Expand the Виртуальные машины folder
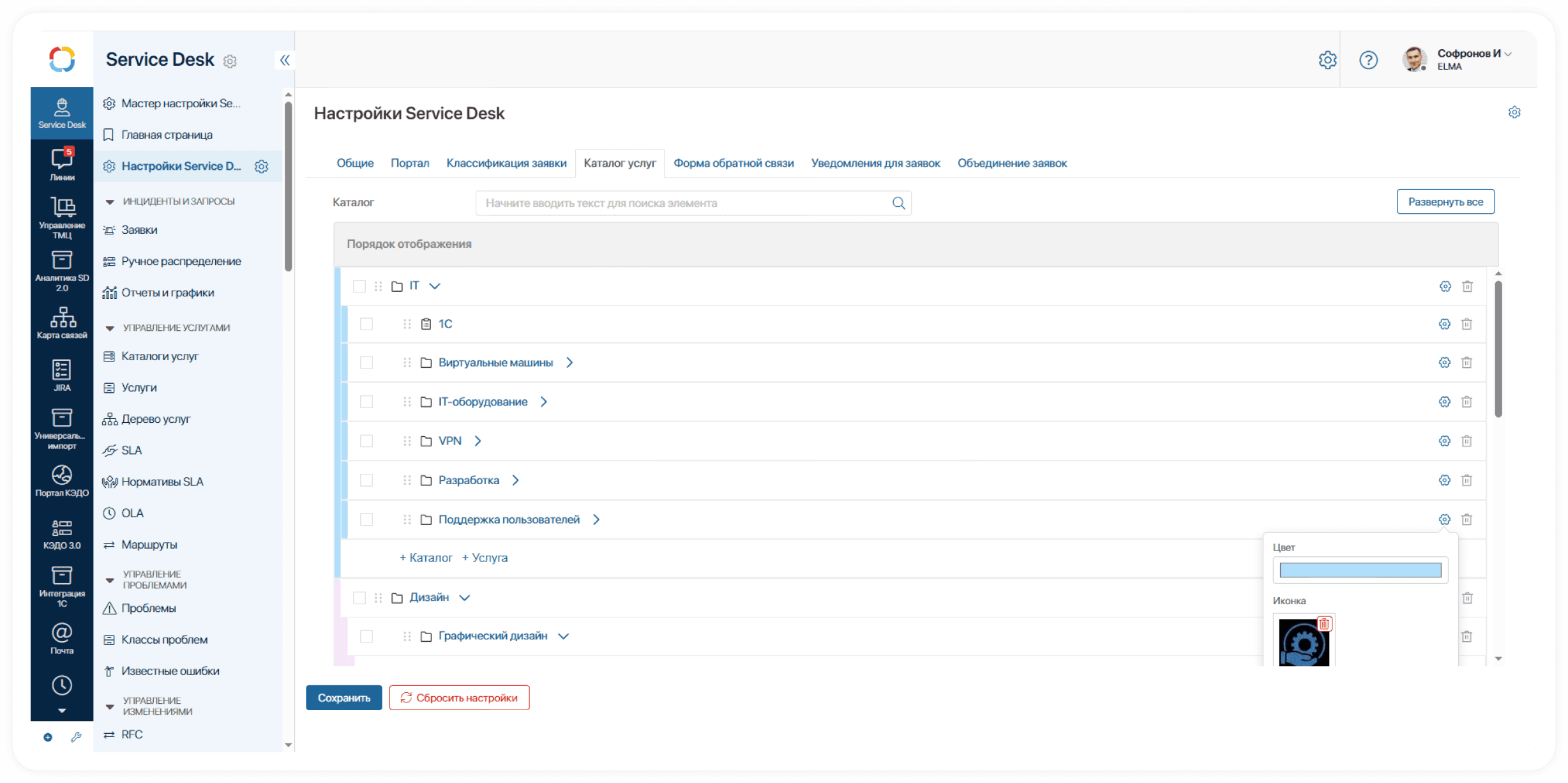 click(x=569, y=363)
